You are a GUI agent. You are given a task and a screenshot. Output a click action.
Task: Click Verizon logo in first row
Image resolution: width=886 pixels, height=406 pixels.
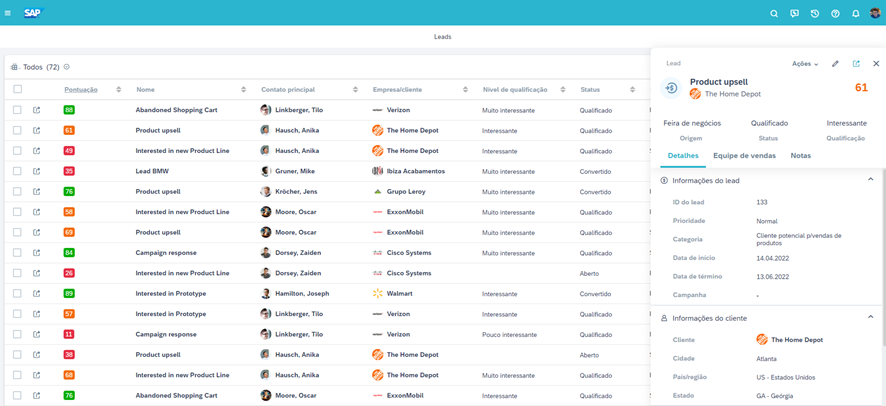coord(377,110)
